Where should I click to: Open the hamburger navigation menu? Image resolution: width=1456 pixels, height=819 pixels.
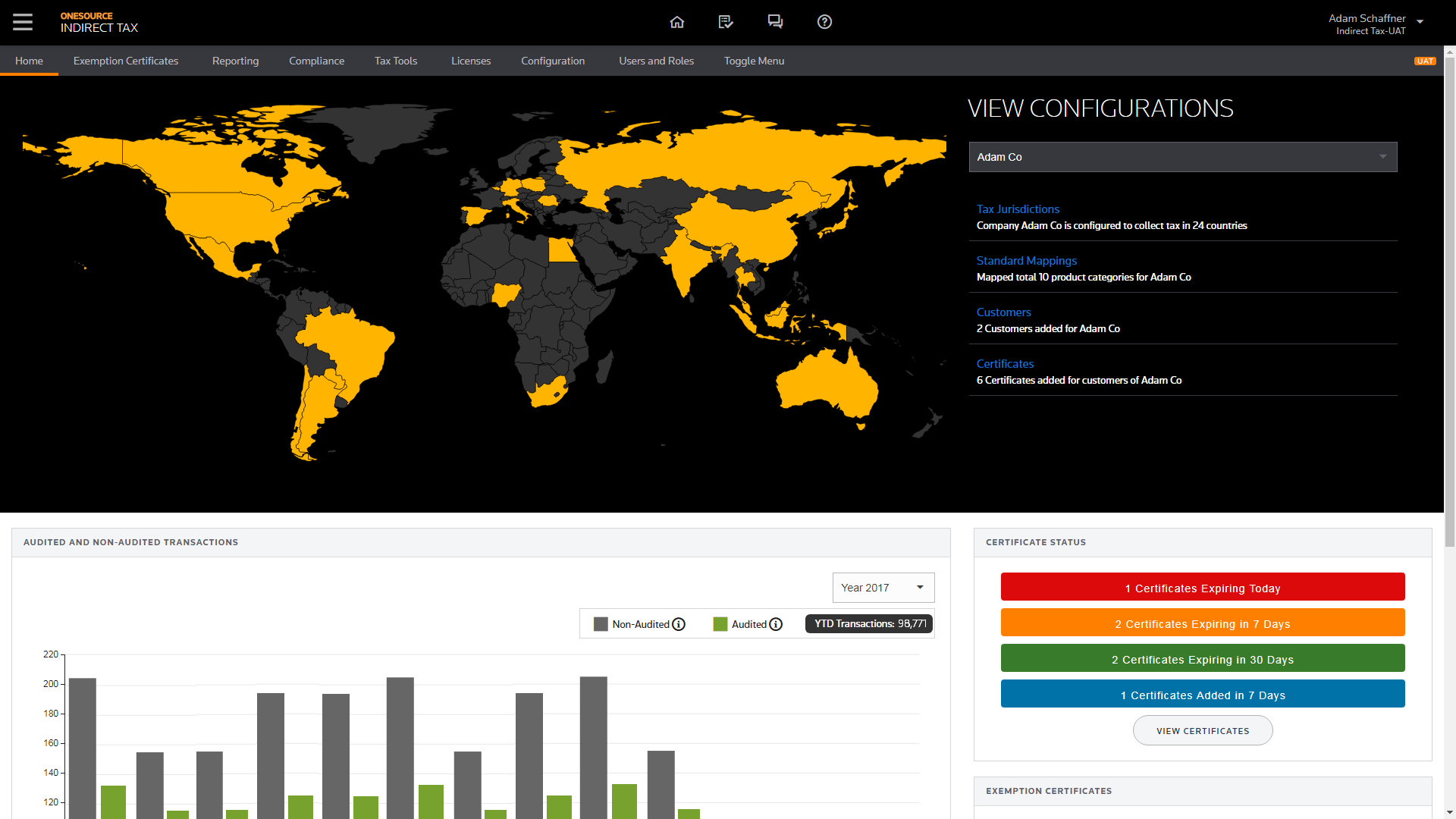[x=23, y=22]
